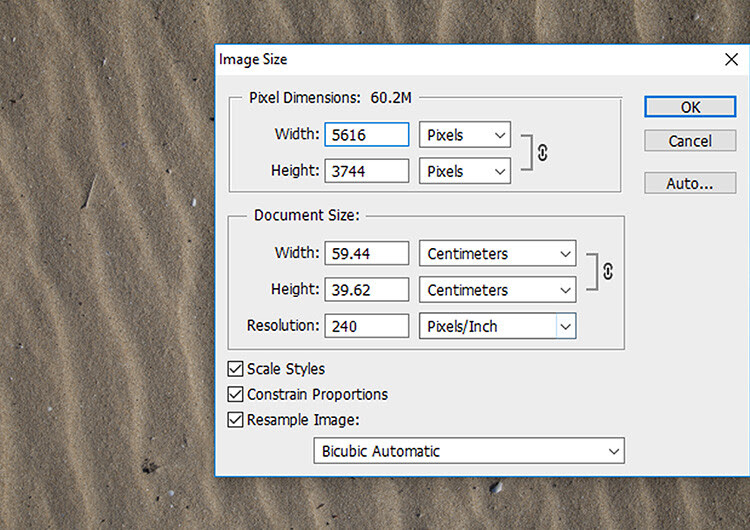
Task: Toggle the Scale Styles checkbox
Action: [x=235, y=369]
